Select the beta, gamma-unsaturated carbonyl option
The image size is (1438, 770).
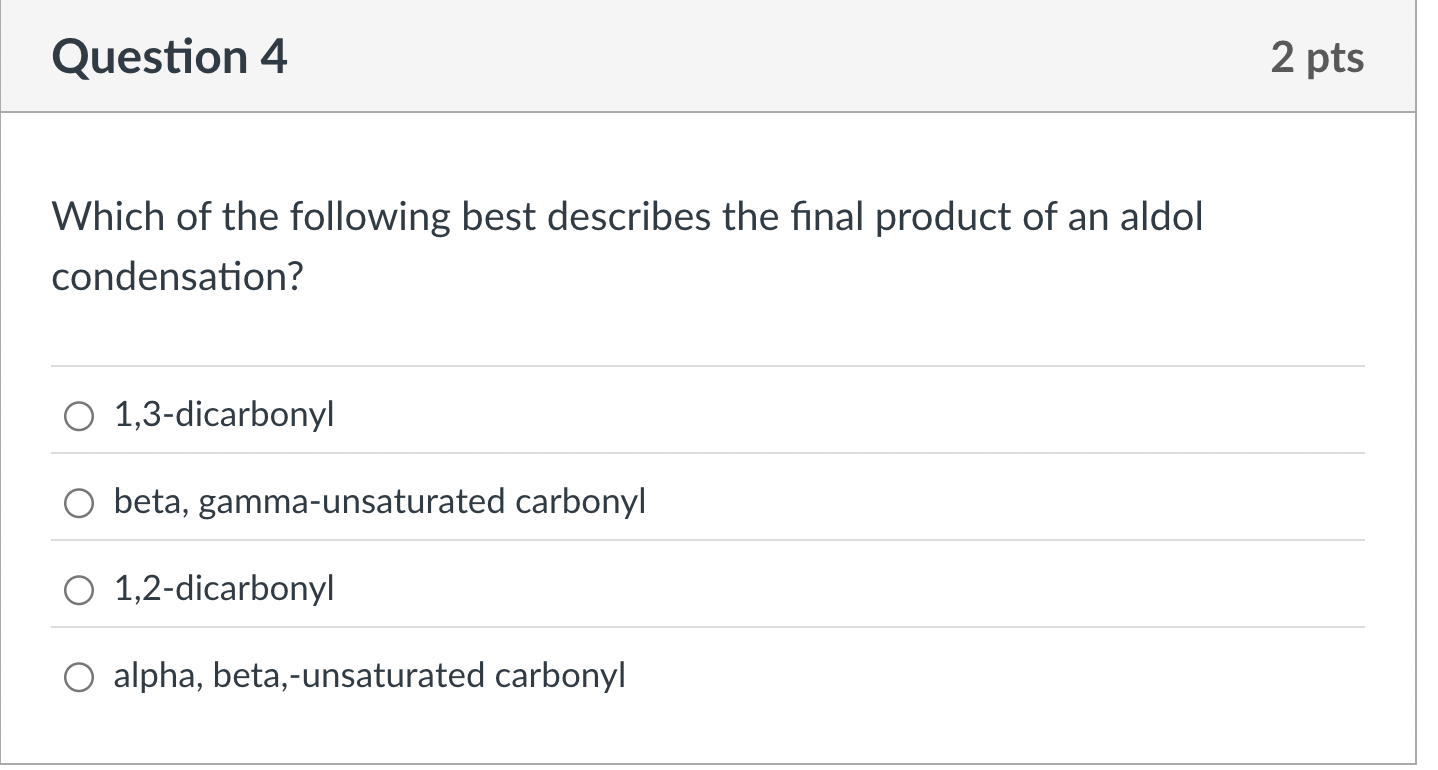coord(79,502)
